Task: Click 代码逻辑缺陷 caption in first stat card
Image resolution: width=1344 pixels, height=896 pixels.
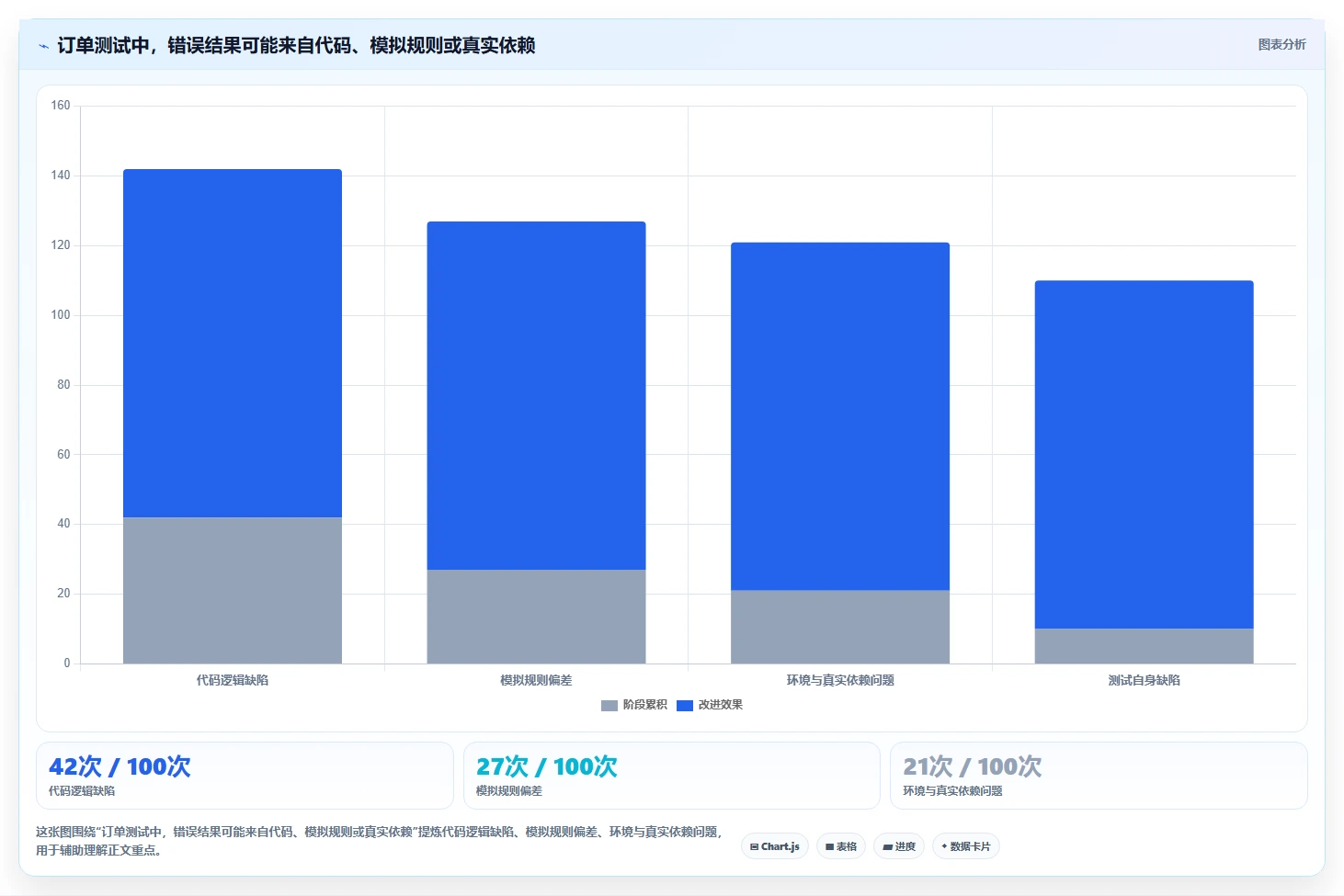Action: pyautogui.click(x=82, y=791)
